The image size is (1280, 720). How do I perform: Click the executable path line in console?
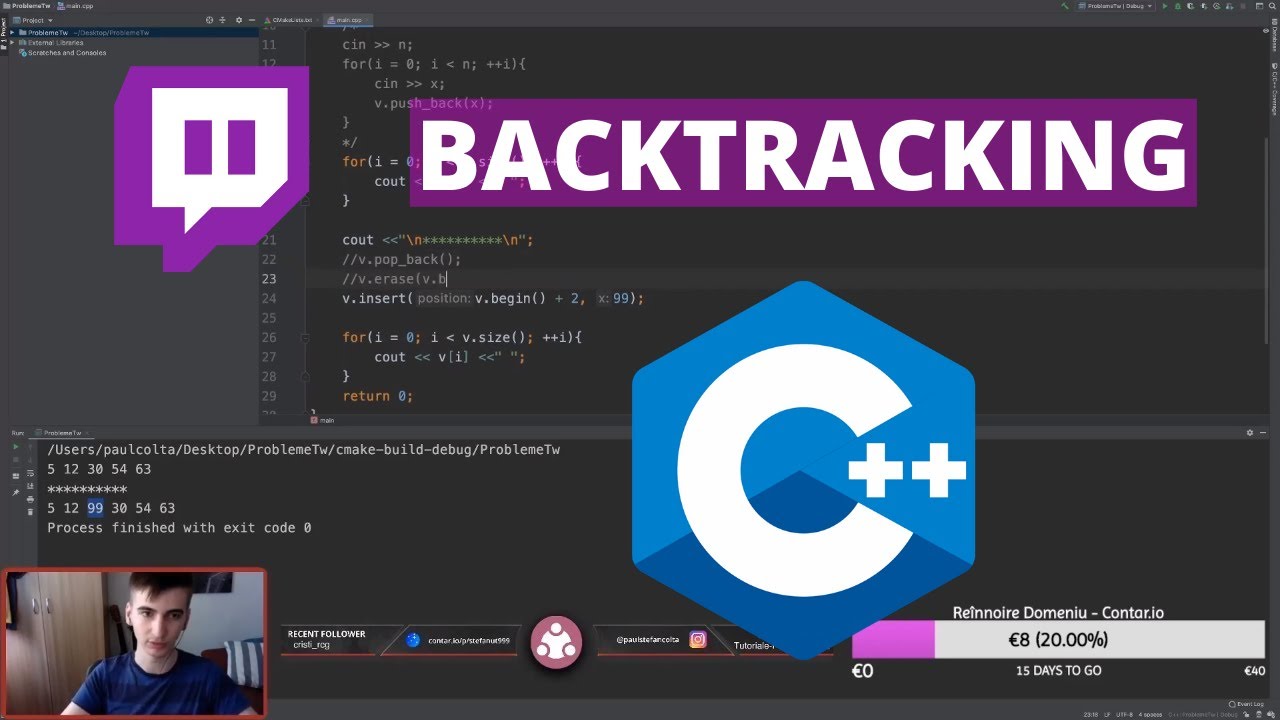pyautogui.click(x=304, y=449)
